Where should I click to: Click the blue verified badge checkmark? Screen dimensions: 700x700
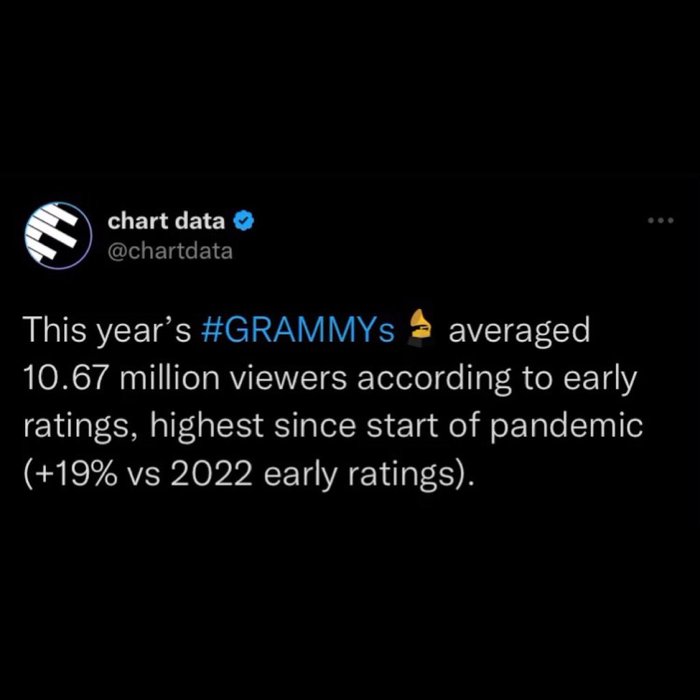pyautogui.click(x=244, y=221)
